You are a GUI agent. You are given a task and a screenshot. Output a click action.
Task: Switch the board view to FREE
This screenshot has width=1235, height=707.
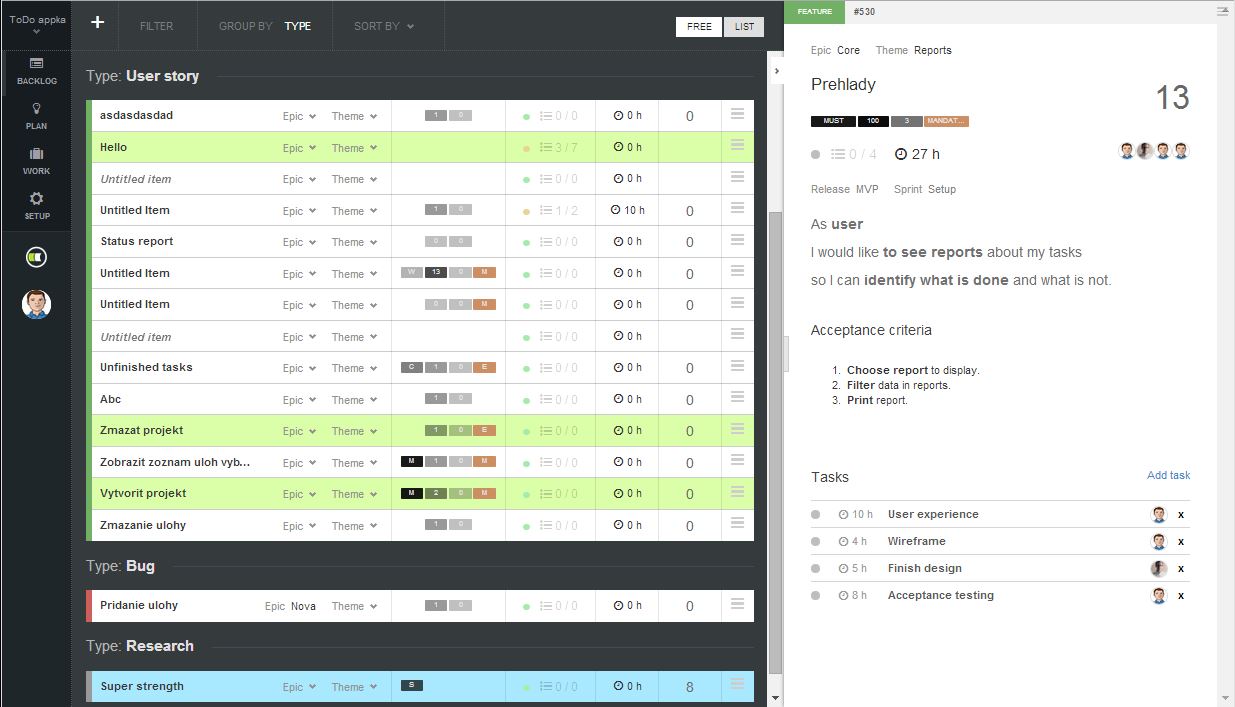(698, 27)
